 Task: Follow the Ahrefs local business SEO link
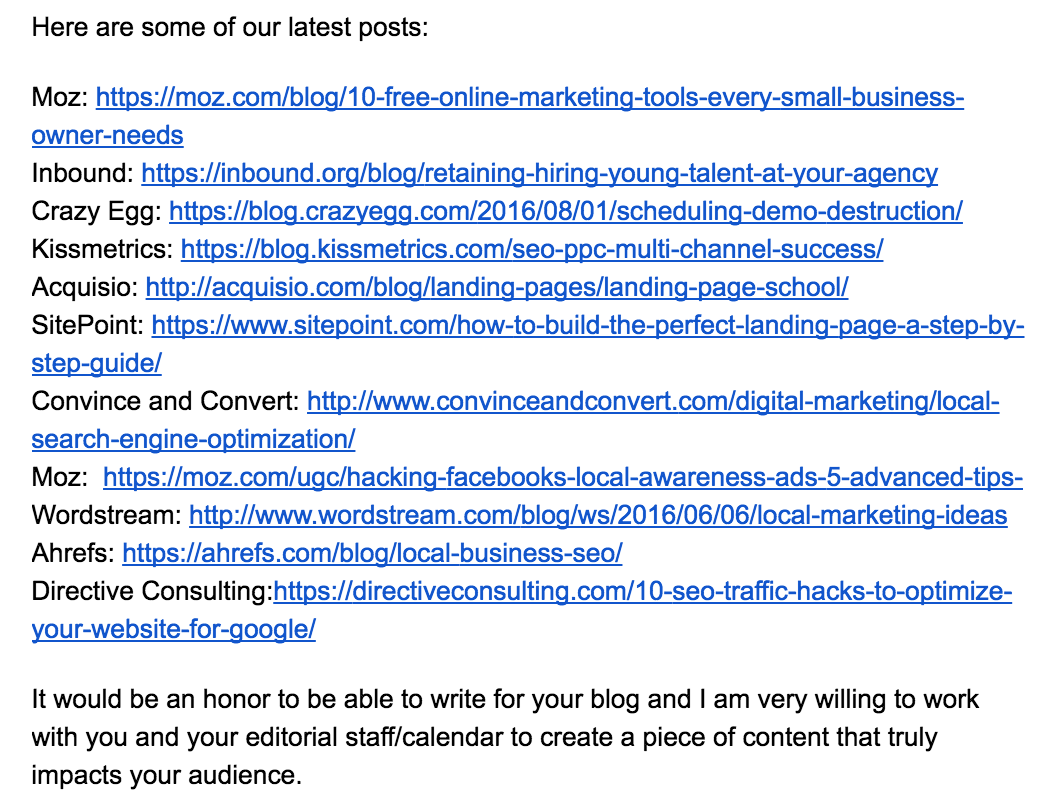pos(372,553)
